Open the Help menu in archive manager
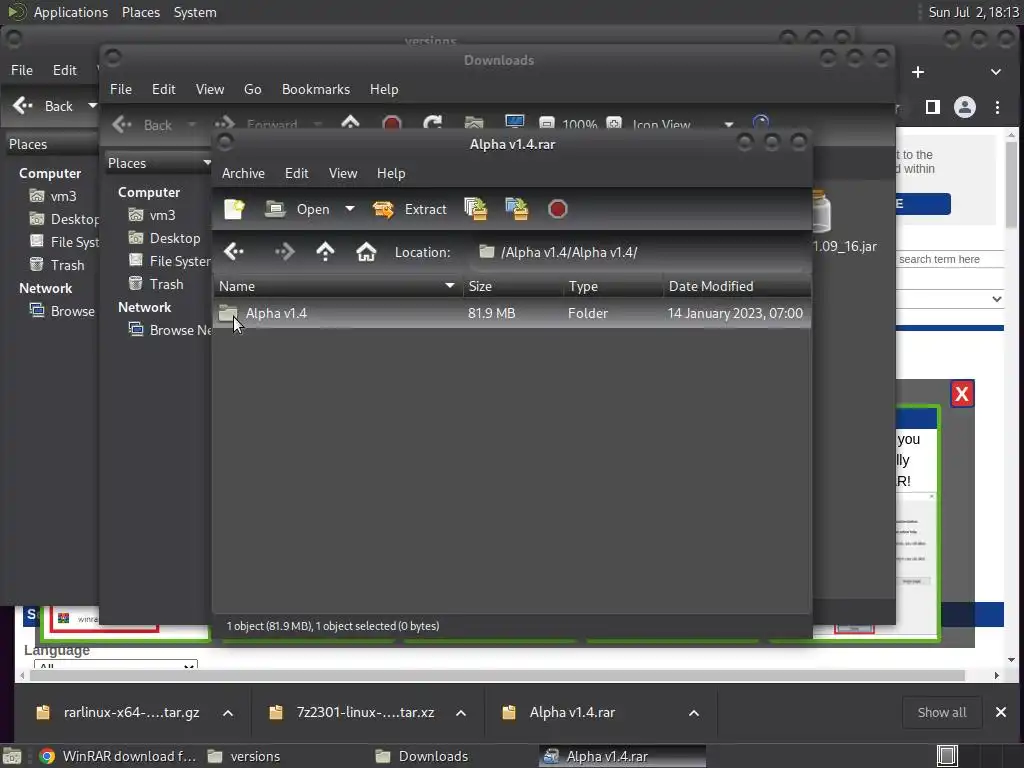1024x768 pixels. 391,173
